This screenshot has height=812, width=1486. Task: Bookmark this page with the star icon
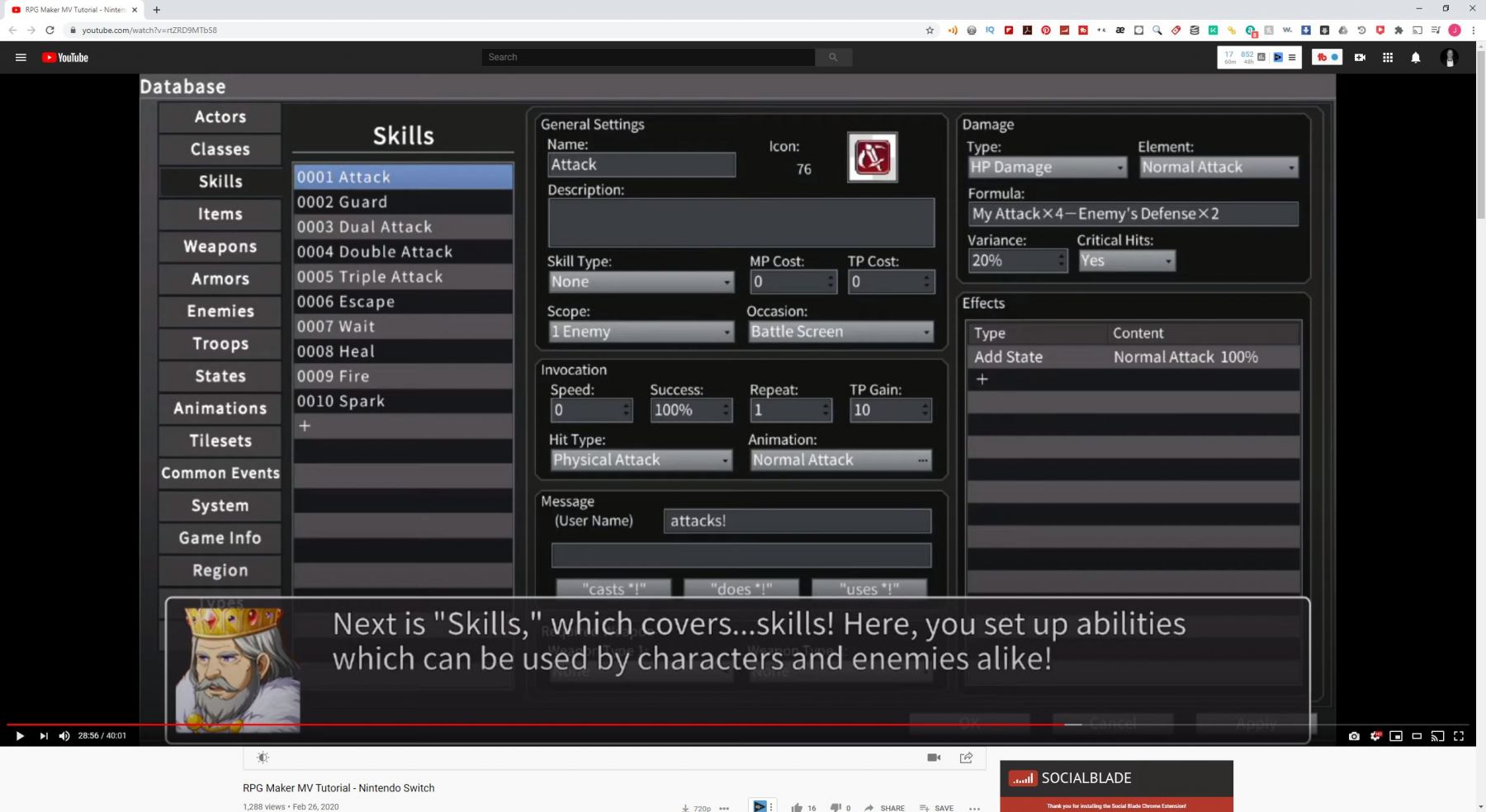point(930,30)
